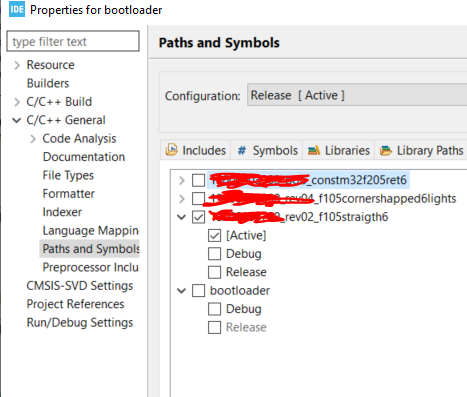Click the hash icon on Symbols tab

point(242,151)
